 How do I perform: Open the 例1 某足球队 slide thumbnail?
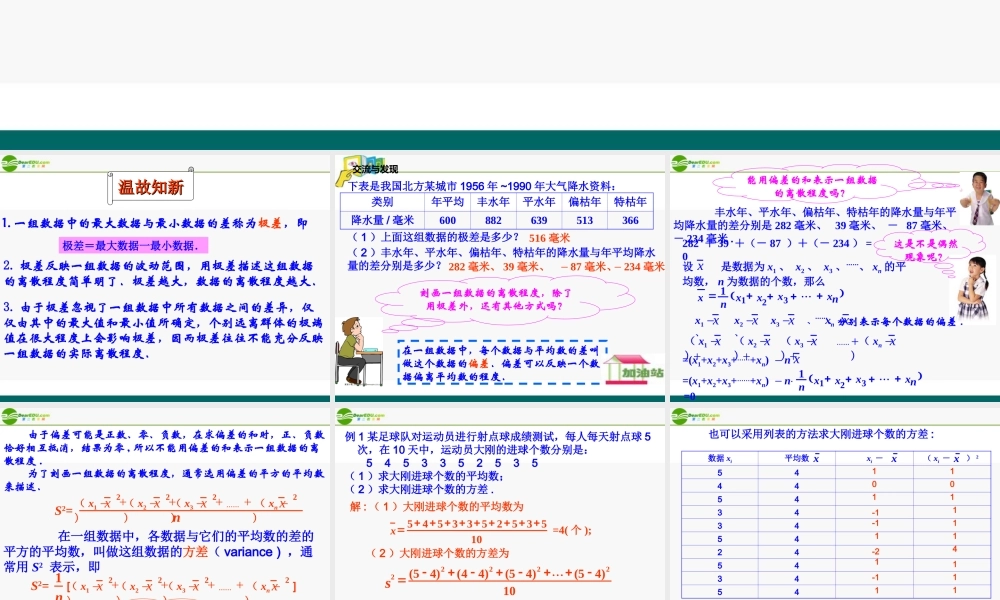click(499, 502)
